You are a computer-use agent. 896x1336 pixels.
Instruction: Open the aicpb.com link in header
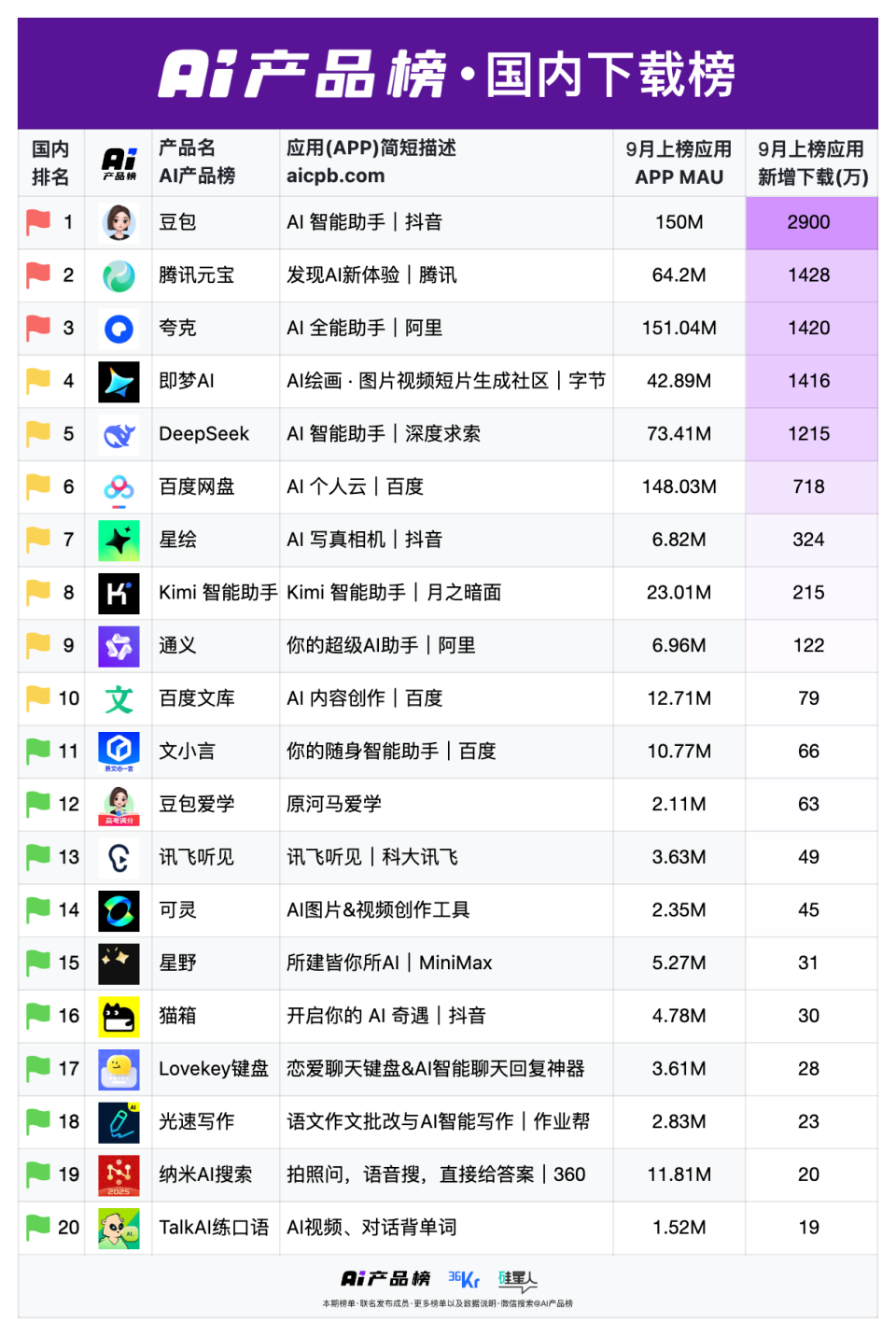pyautogui.click(x=335, y=176)
